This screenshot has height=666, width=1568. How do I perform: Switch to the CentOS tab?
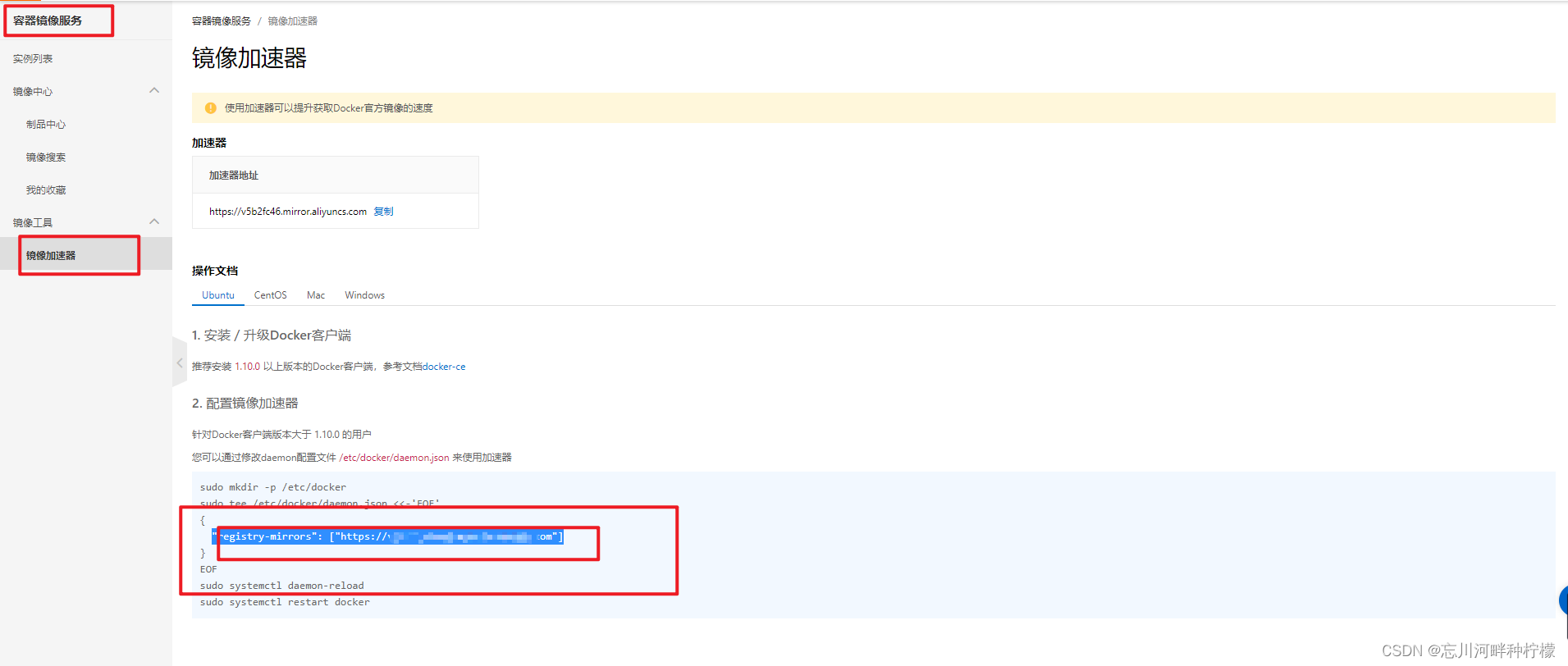271,295
